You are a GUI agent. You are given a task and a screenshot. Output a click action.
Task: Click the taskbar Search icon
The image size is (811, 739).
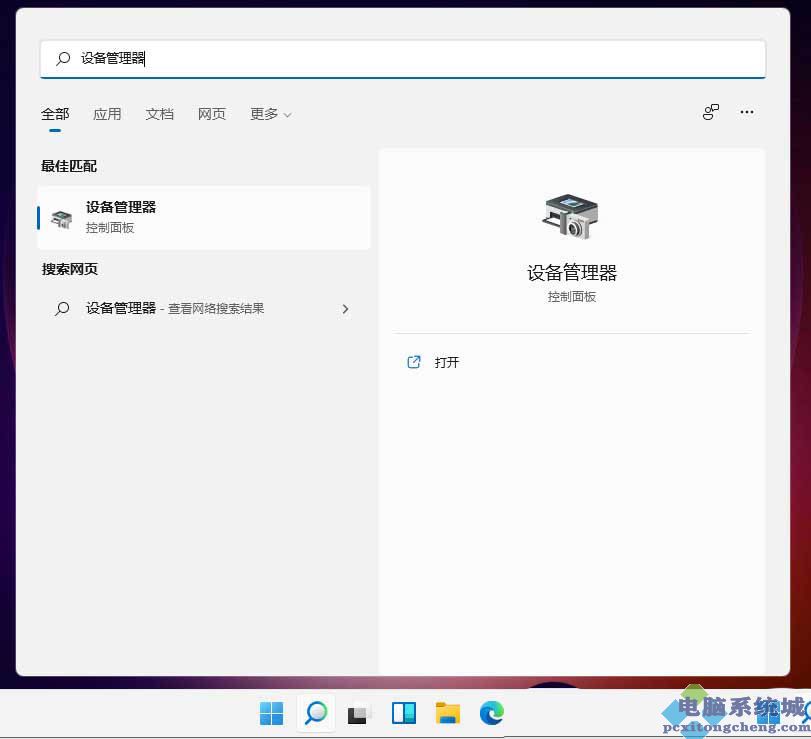pyautogui.click(x=316, y=713)
